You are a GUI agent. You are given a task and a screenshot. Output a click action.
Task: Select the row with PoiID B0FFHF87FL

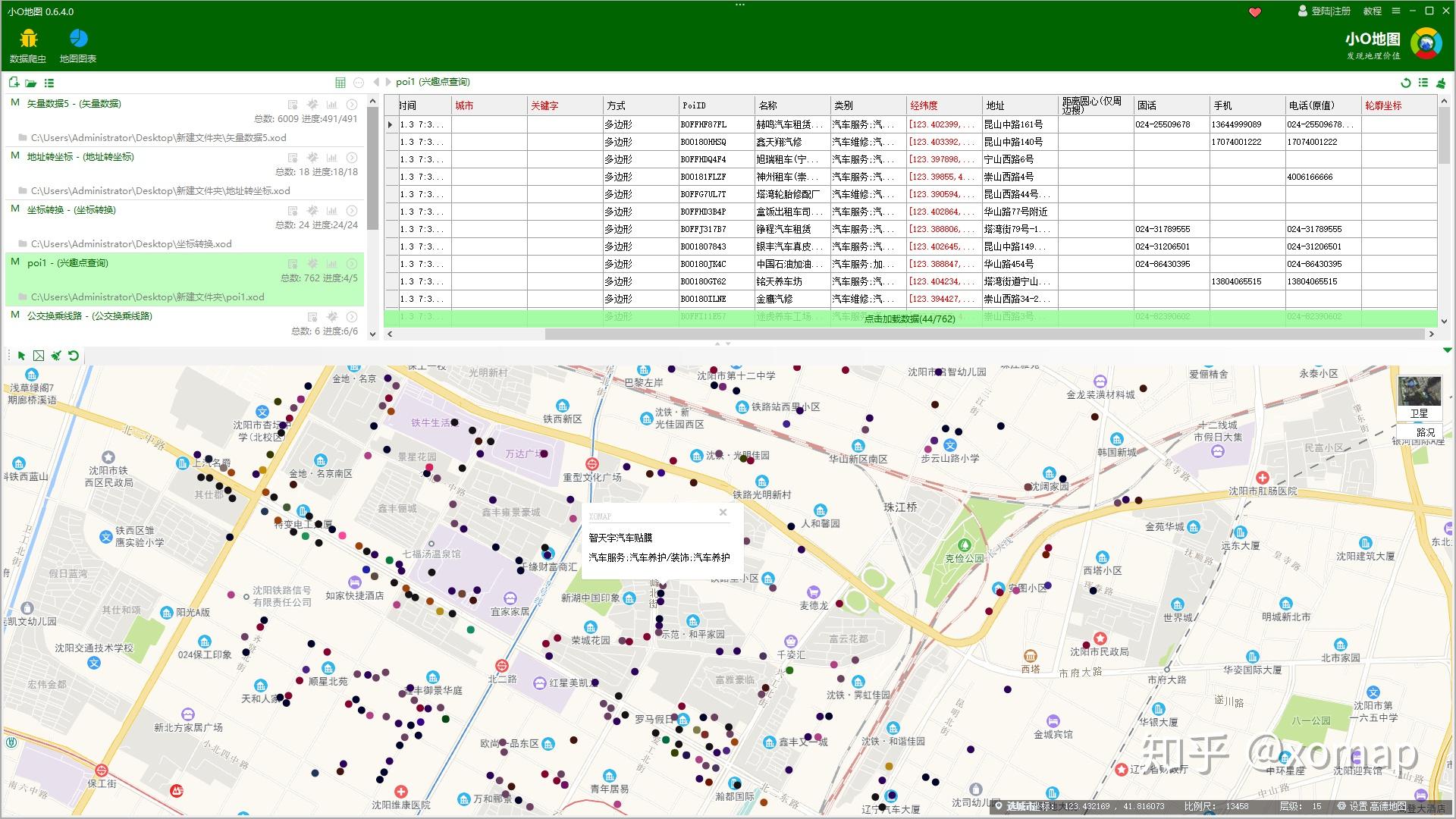pyautogui.click(x=910, y=124)
